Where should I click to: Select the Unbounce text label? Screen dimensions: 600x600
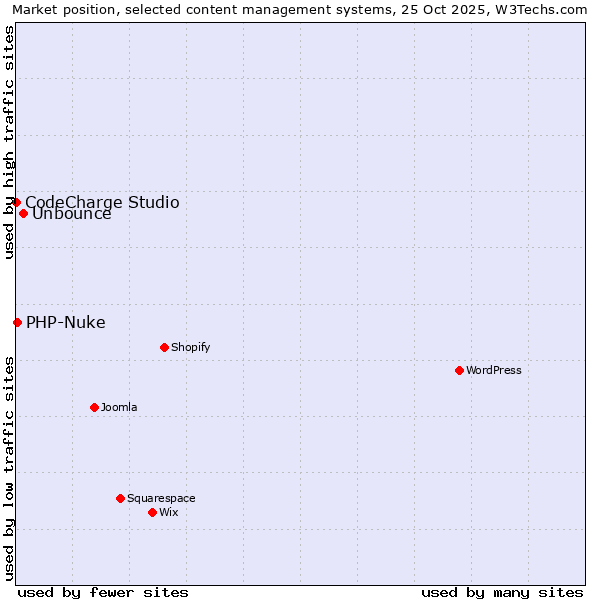(x=72, y=214)
